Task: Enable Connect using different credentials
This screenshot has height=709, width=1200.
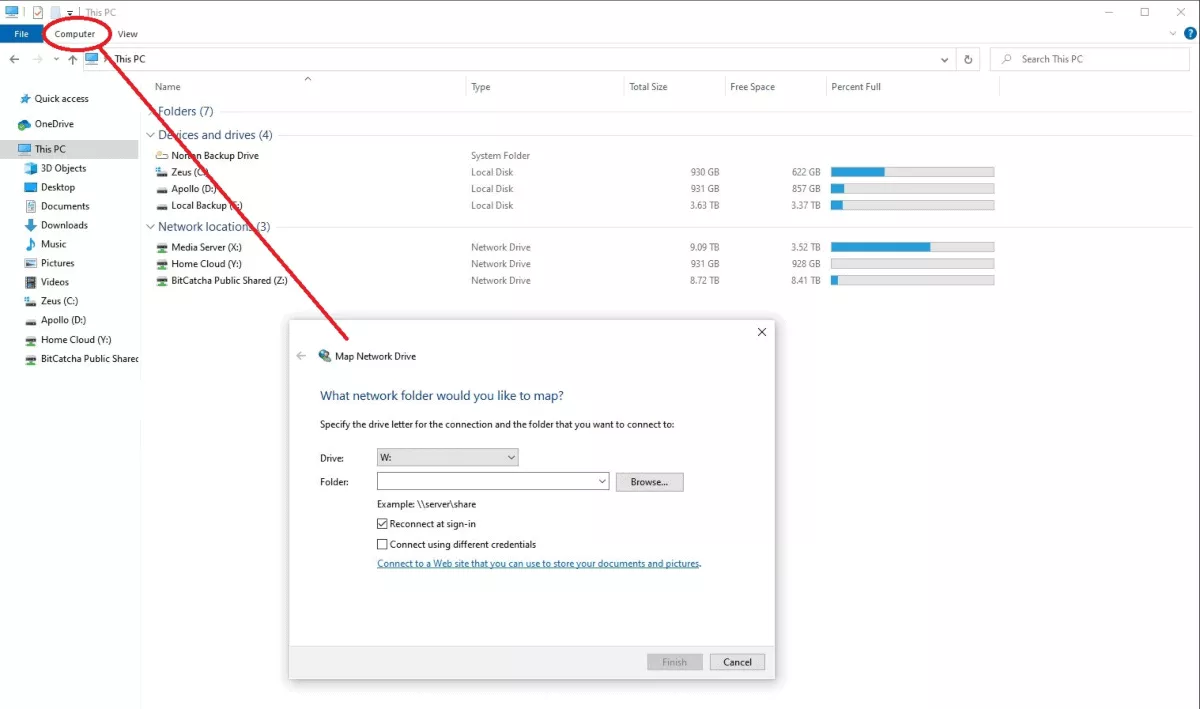Action: point(382,545)
